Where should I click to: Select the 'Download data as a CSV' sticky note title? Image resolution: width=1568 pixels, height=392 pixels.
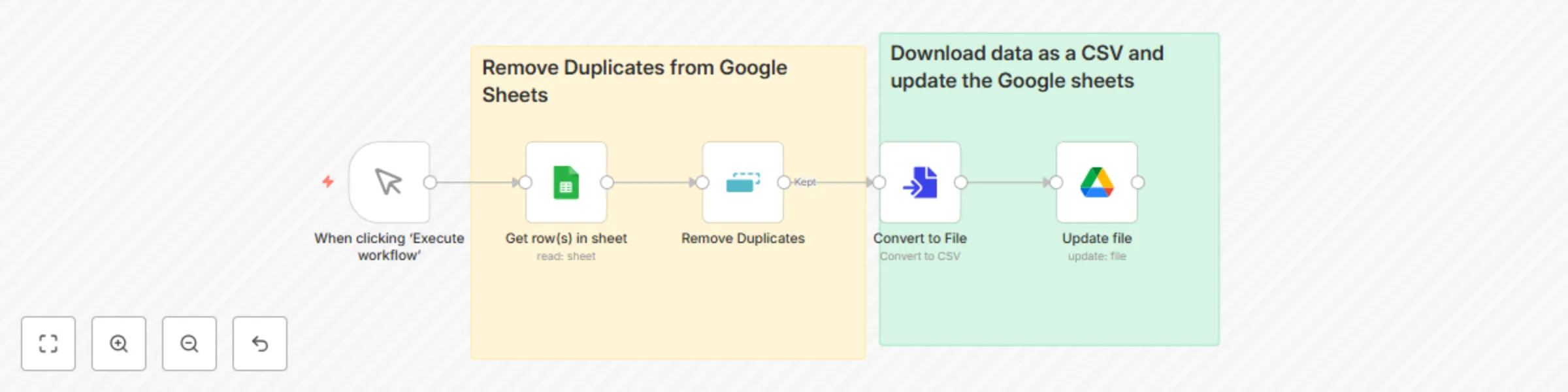tap(1027, 67)
